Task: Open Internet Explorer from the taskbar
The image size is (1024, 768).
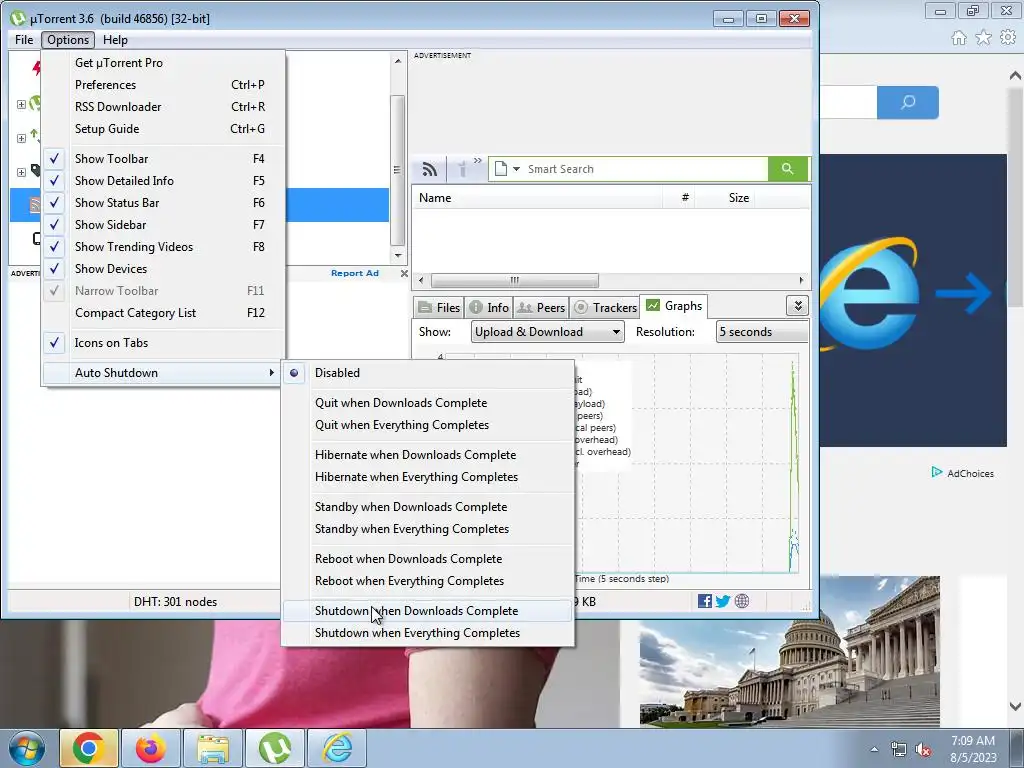Action: [337, 748]
